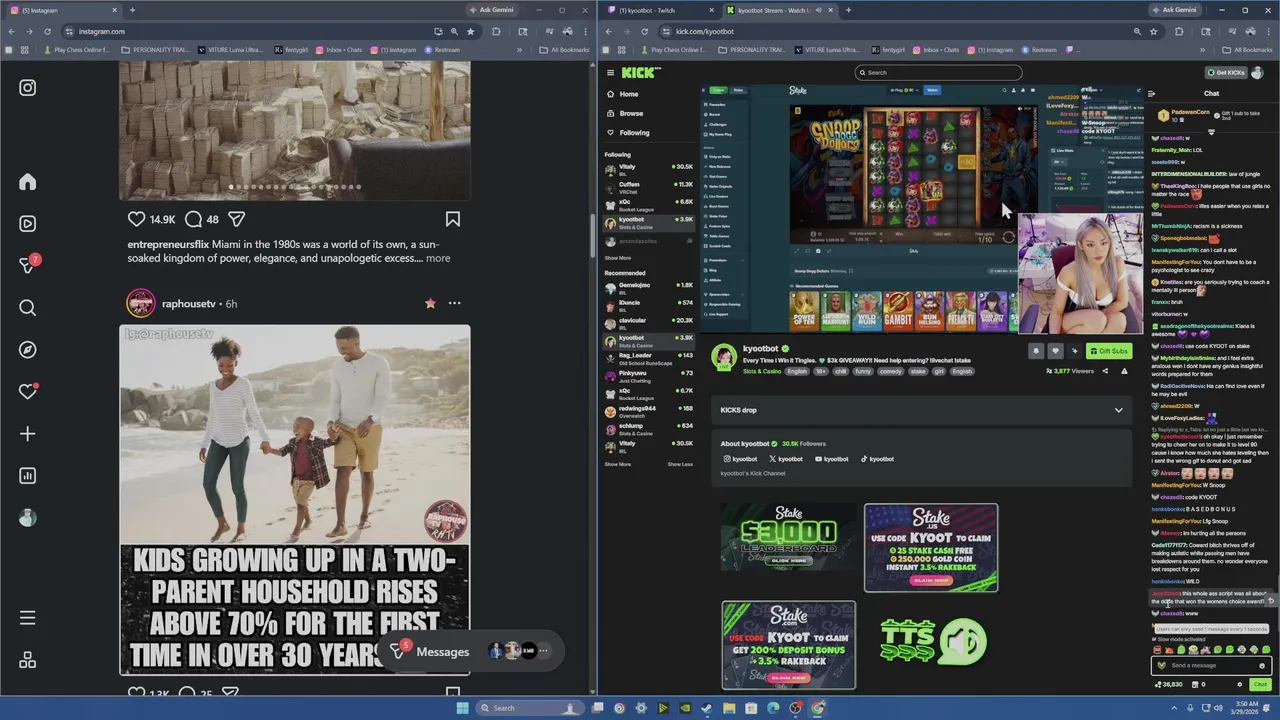Open the Cuffem channel in Following list
This screenshot has height=720, width=1280.
click(649, 187)
